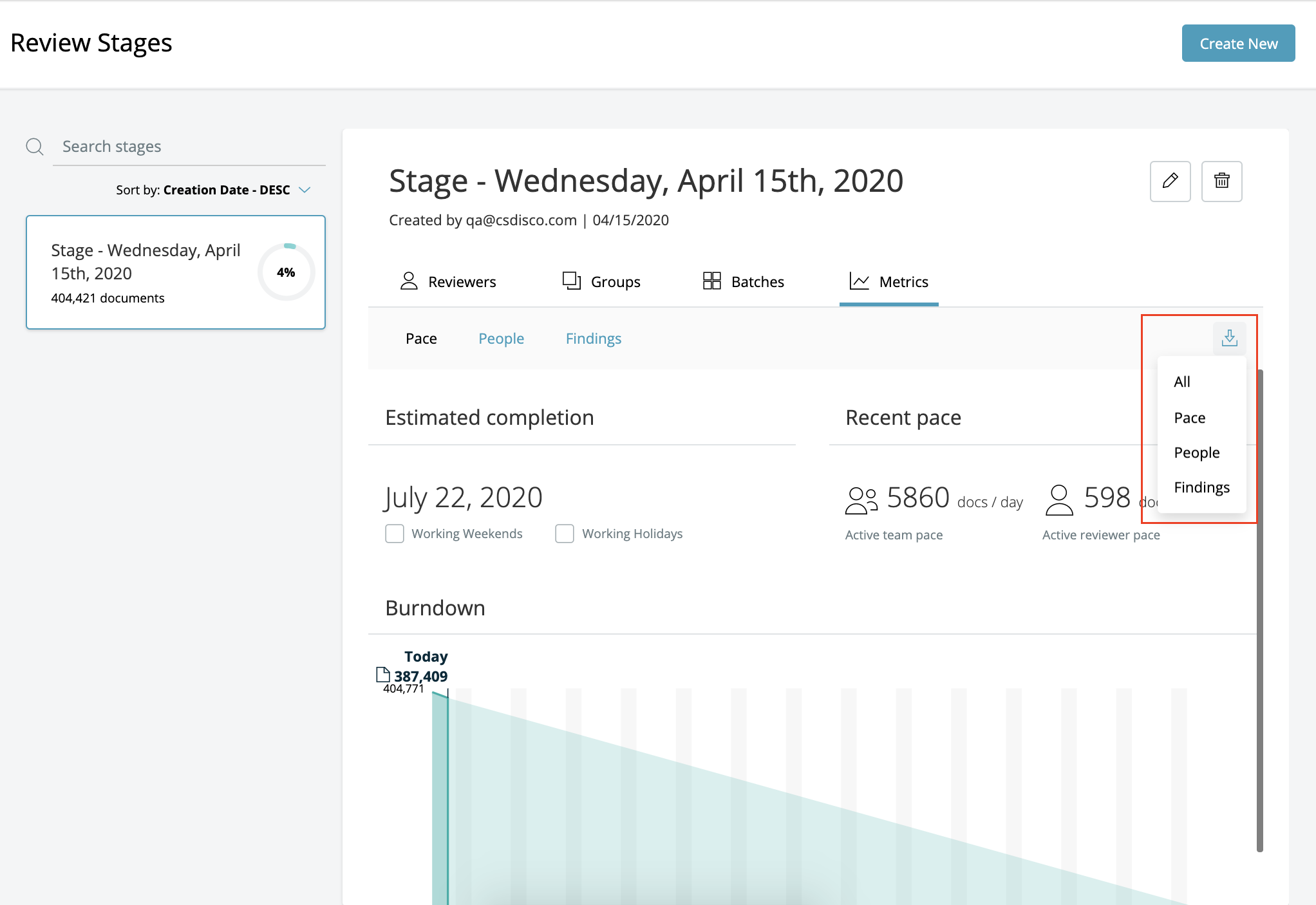Click the 404,771 burndown axis value
Image resolution: width=1316 pixels, height=905 pixels.
point(404,689)
